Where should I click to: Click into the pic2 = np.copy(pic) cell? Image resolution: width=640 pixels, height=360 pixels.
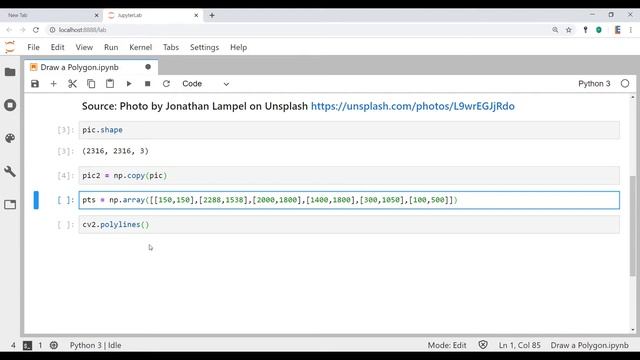(349, 176)
